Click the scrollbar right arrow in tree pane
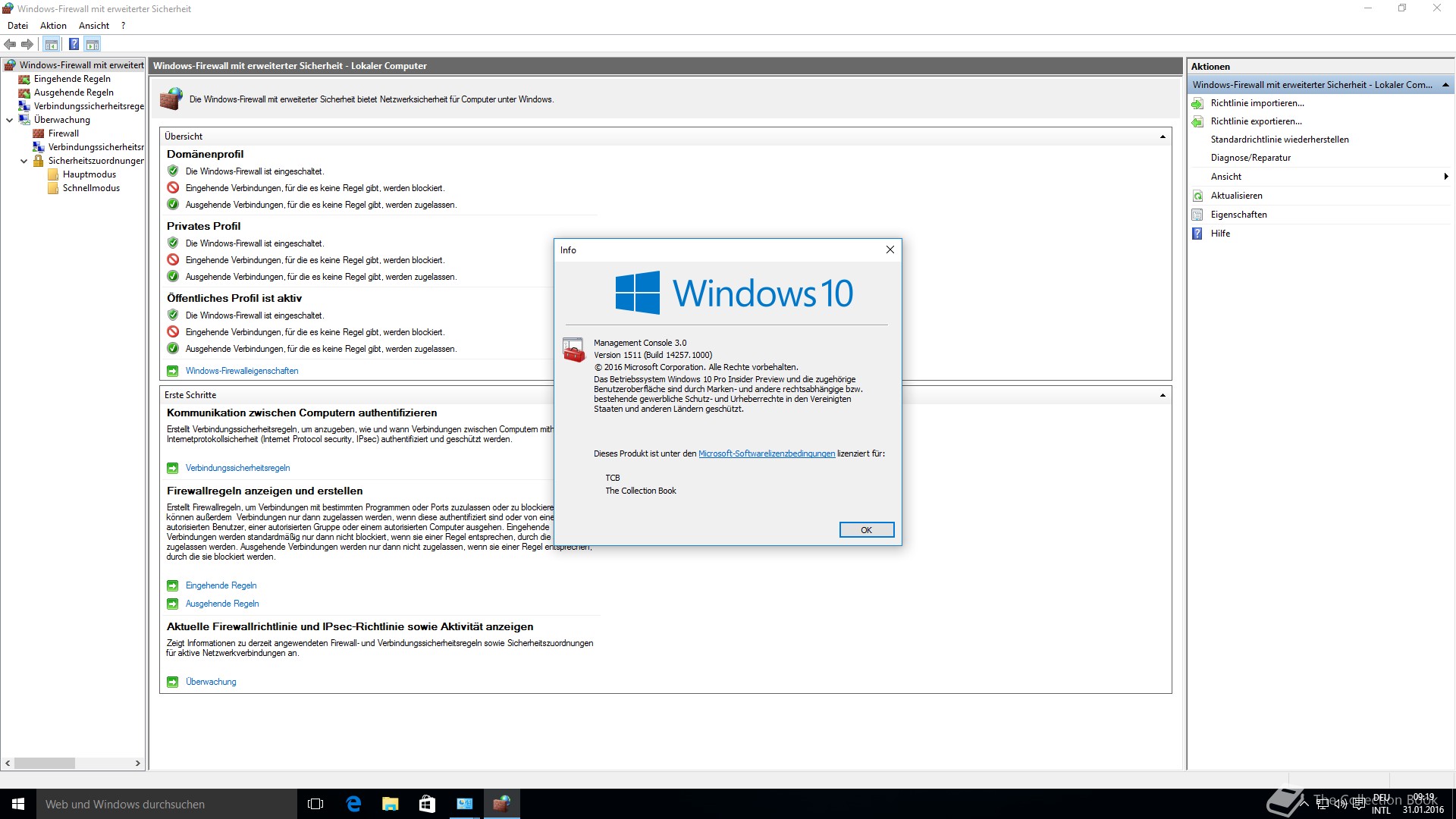1456x819 pixels. click(x=138, y=763)
